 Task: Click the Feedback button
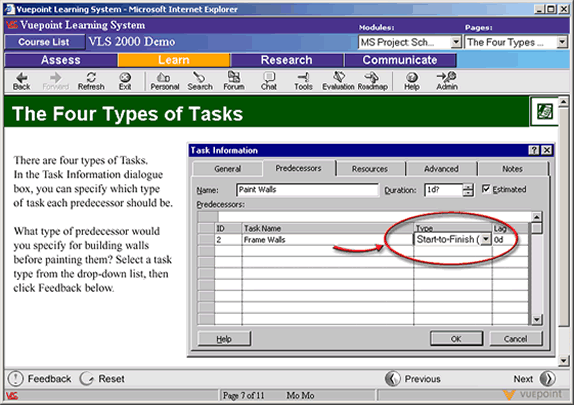(x=40, y=379)
